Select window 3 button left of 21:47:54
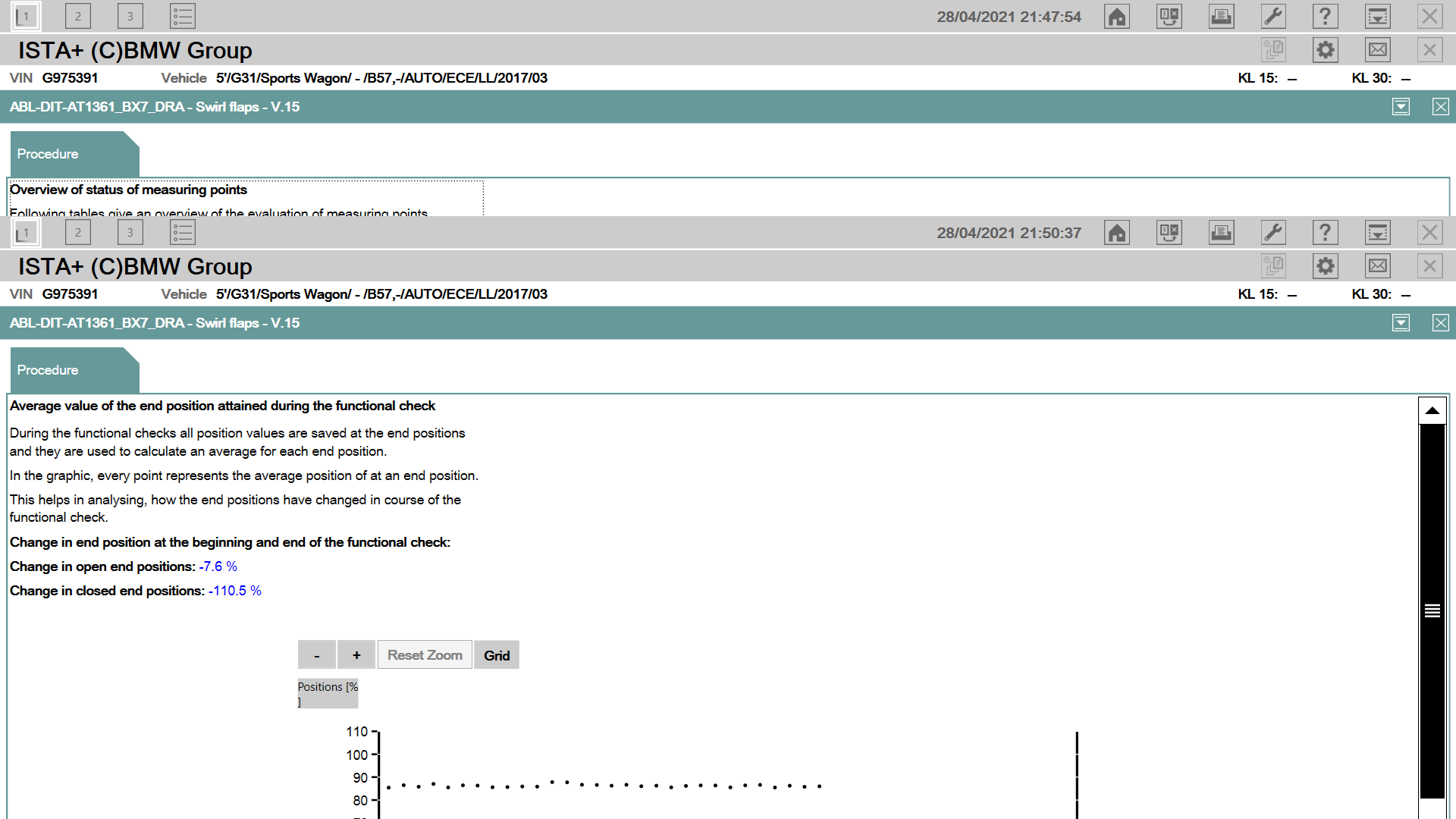Viewport: 1456px width, 819px height. pos(130,17)
